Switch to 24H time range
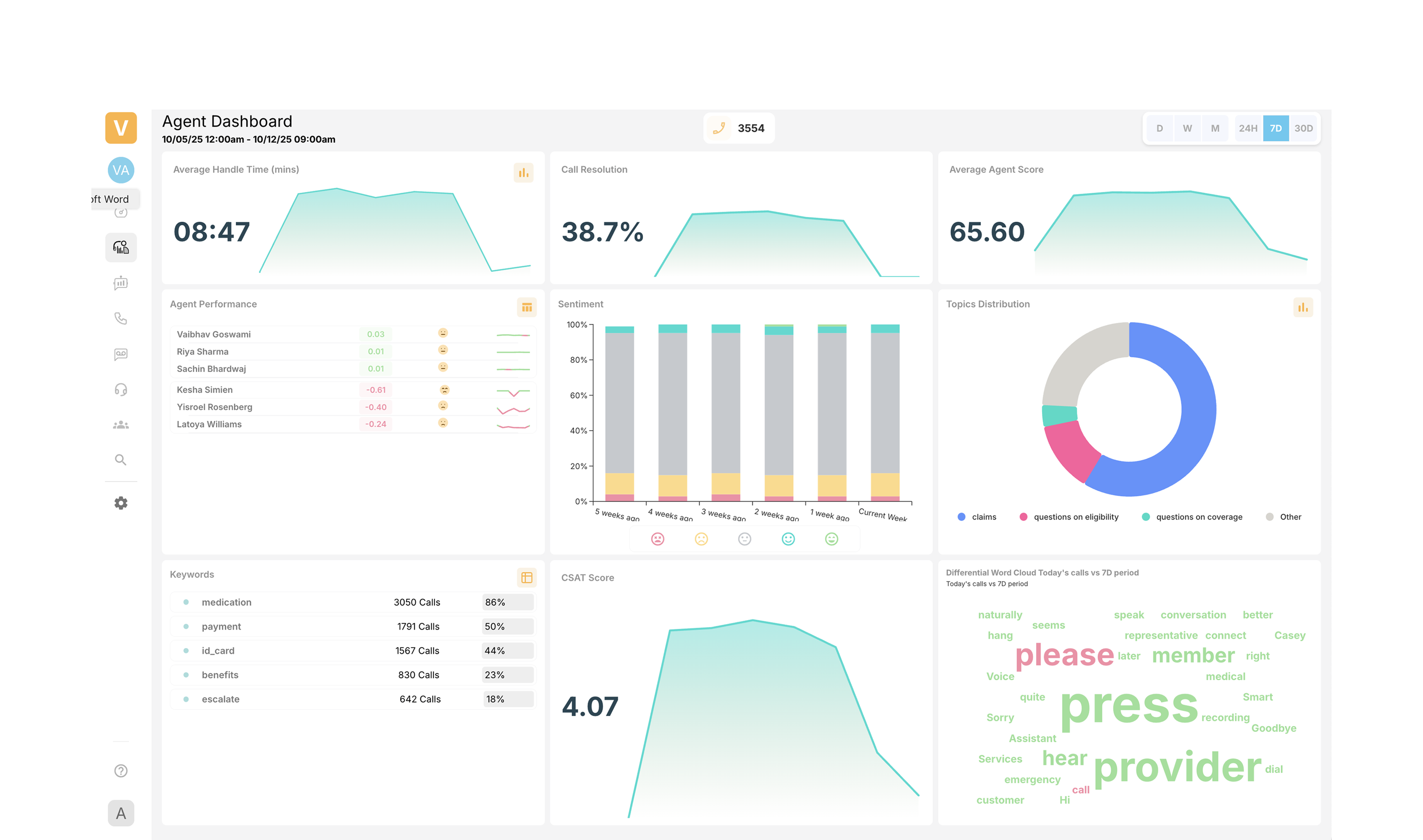The image size is (1423, 840). point(1247,128)
